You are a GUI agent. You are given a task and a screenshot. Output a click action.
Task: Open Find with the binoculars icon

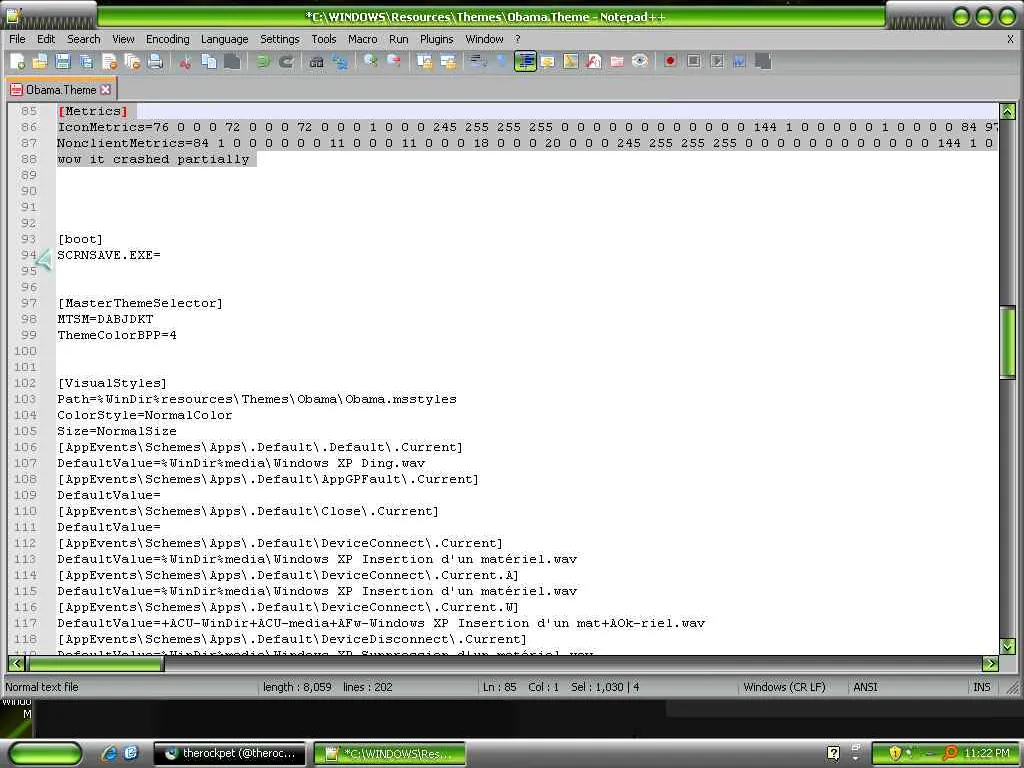click(x=316, y=61)
